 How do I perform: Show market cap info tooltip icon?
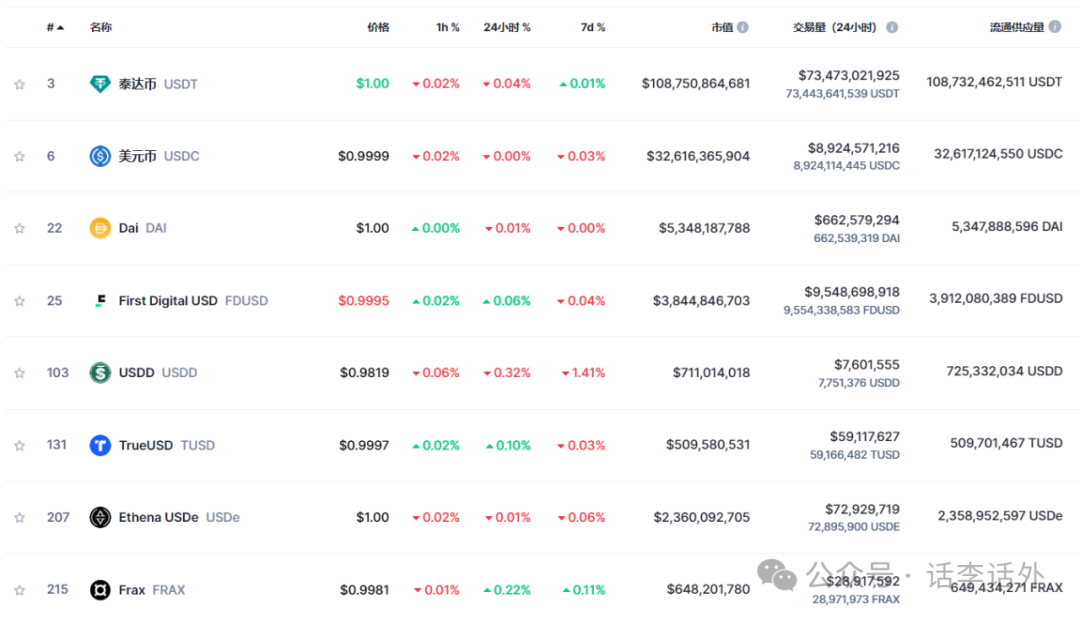[742, 28]
